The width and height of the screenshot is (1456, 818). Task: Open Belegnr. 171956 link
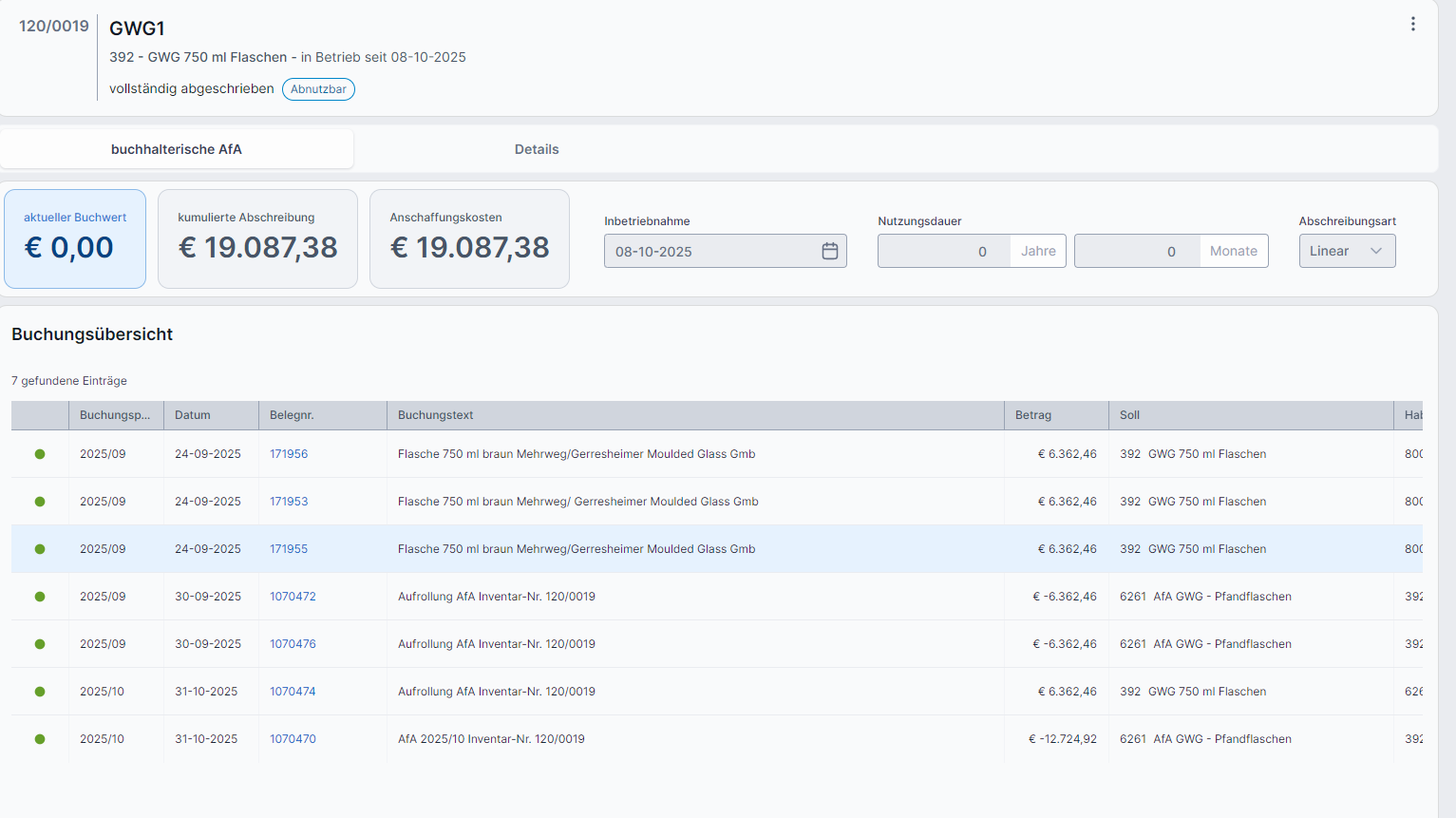click(x=289, y=454)
